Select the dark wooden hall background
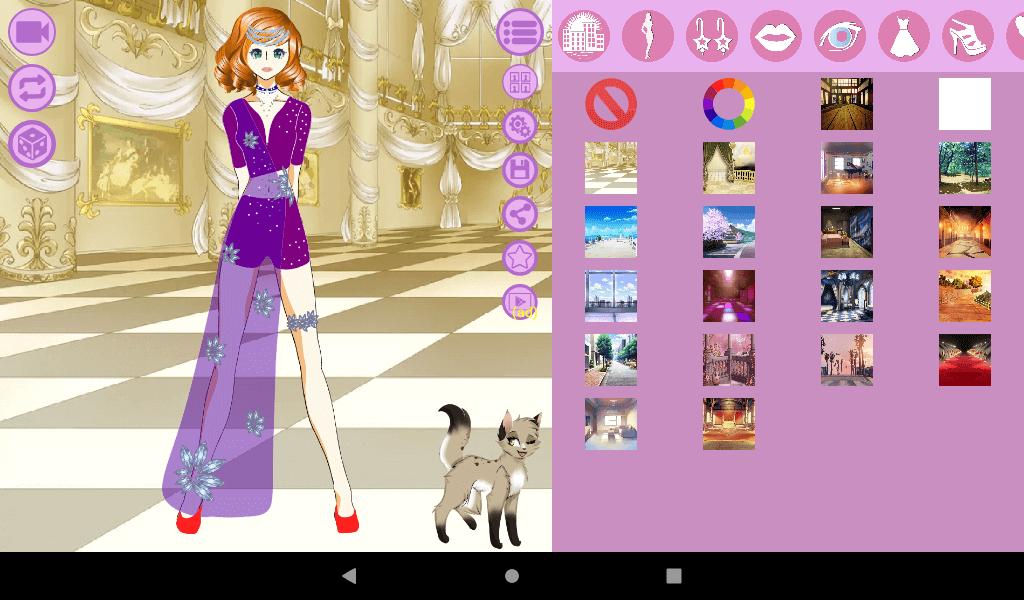This screenshot has height=600, width=1024. tap(847, 104)
